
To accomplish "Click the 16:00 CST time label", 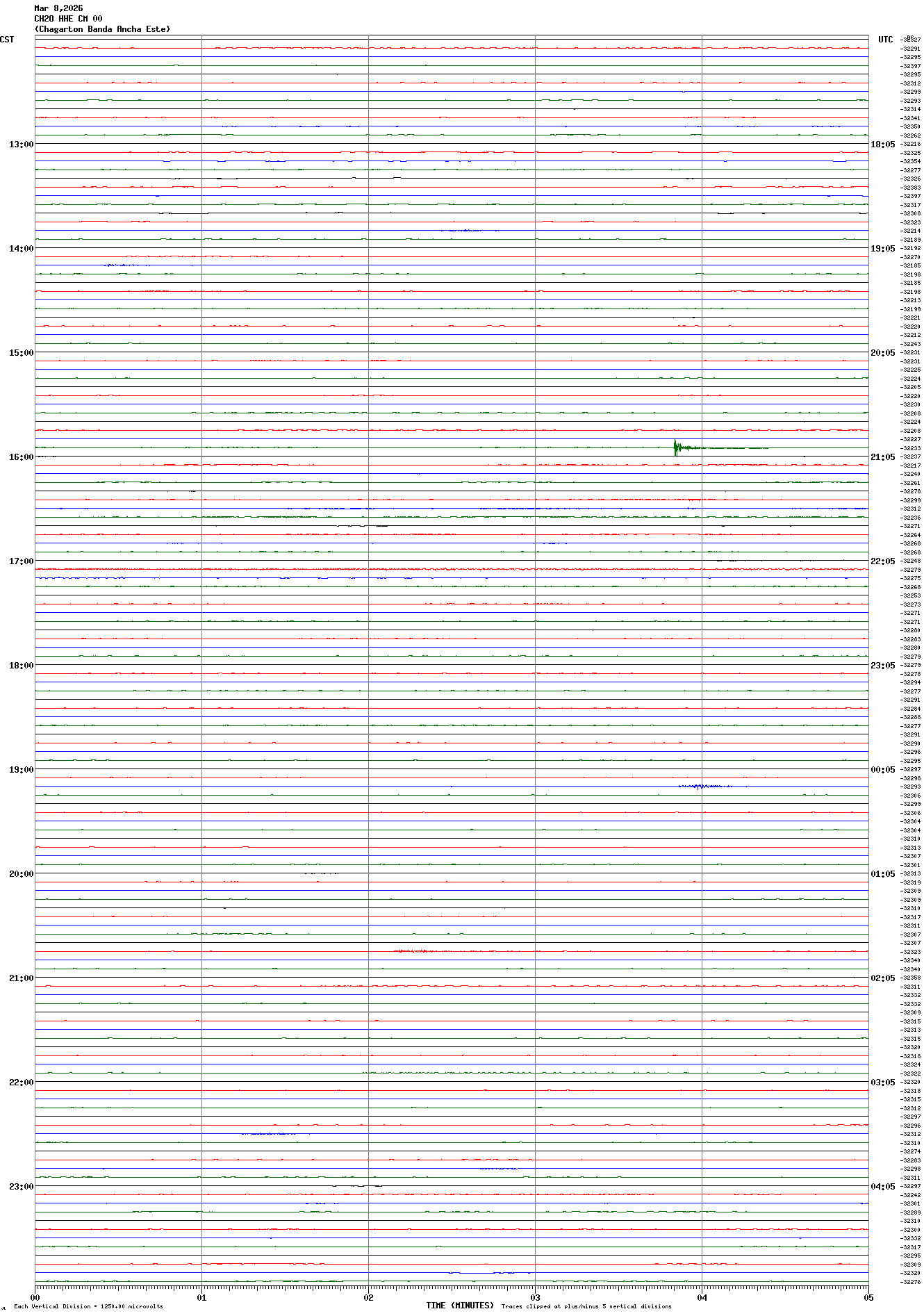I will [x=21, y=457].
